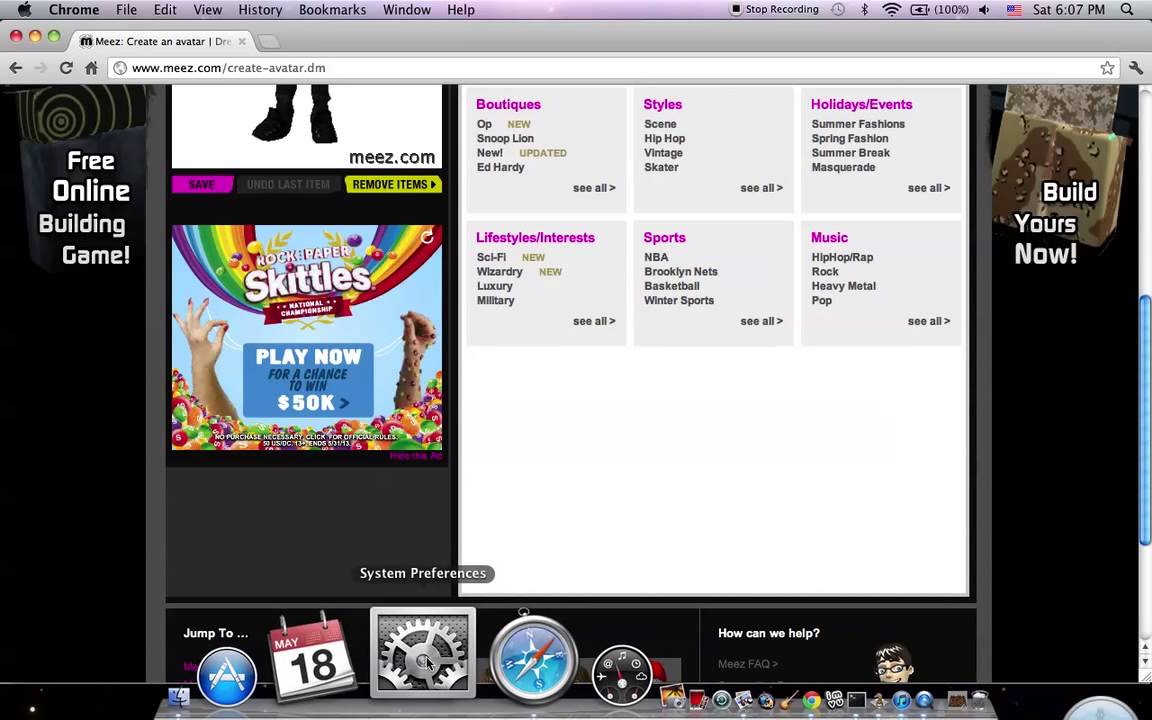Expand Music with see all
The height and width of the screenshot is (720, 1152).
coord(929,321)
